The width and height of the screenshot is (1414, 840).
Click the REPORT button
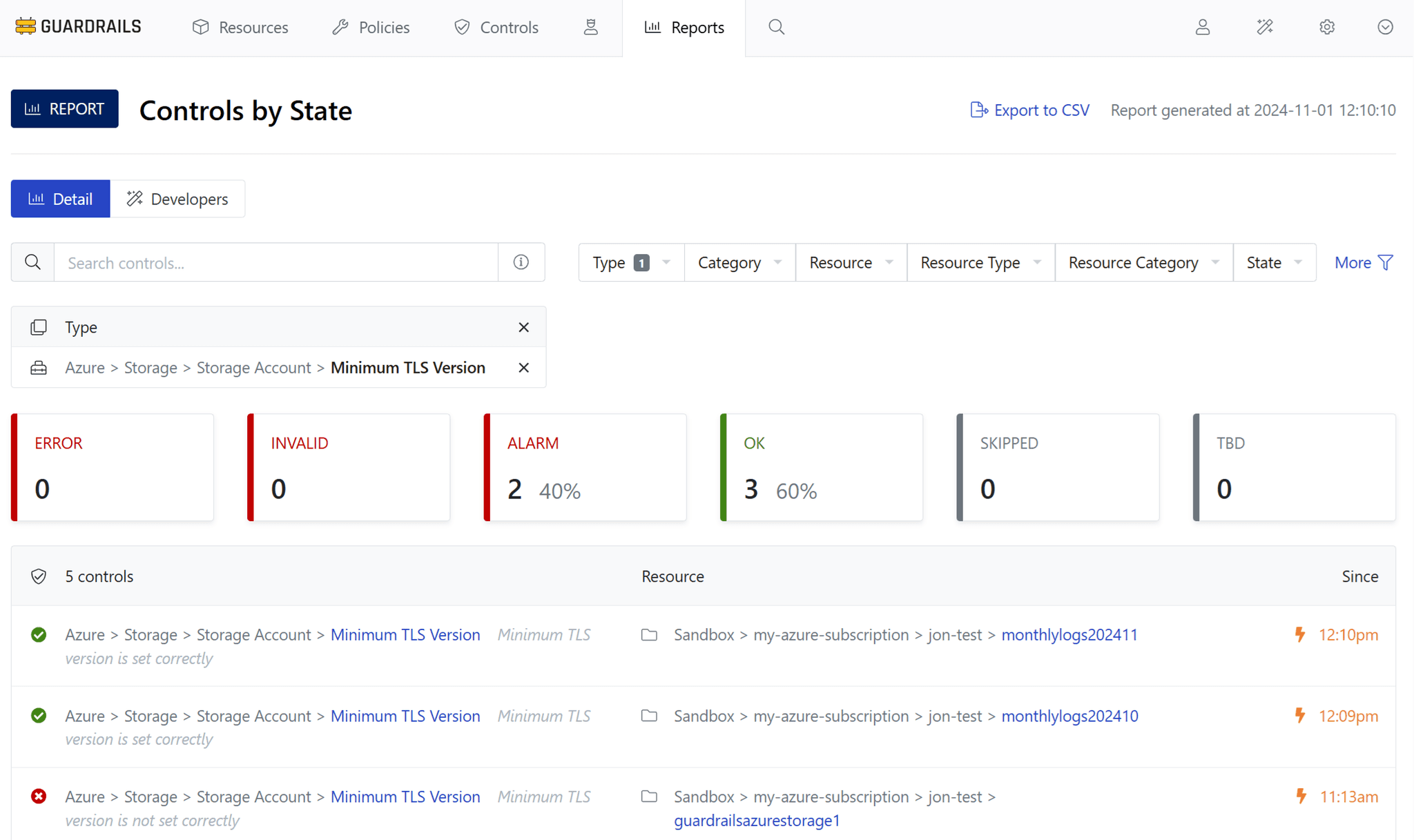pos(64,109)
